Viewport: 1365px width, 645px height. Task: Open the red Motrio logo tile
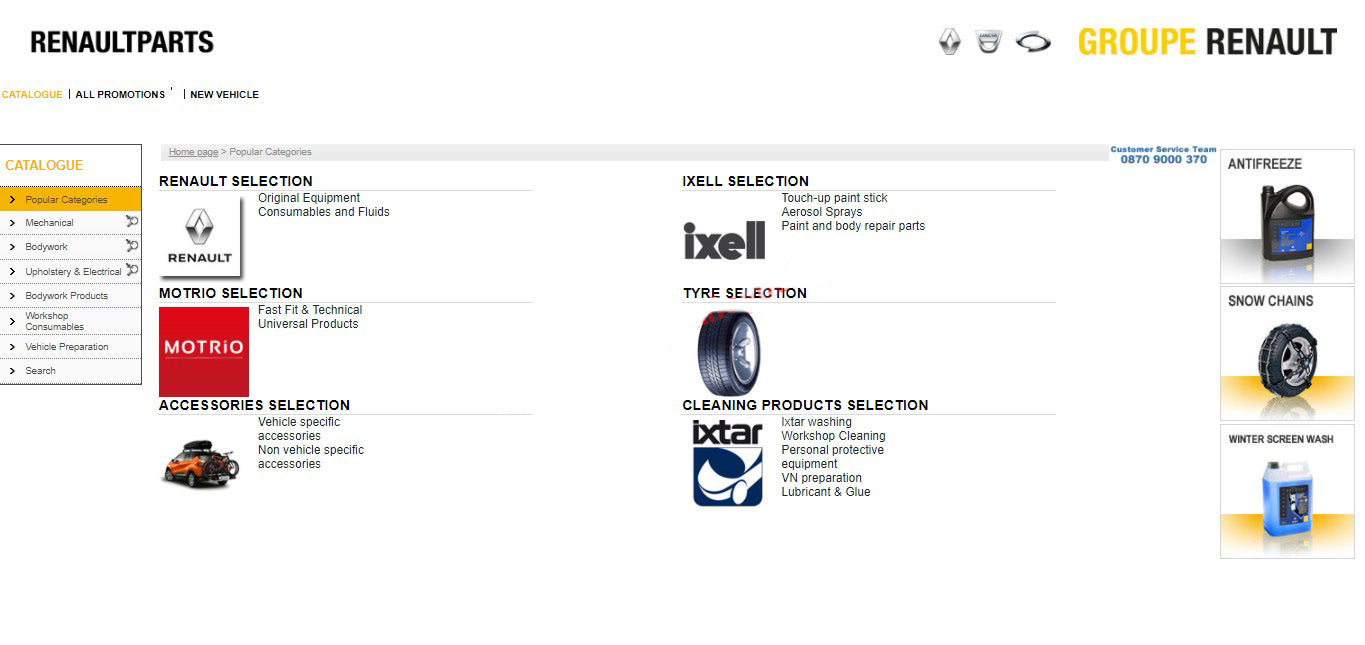(204, 350)
